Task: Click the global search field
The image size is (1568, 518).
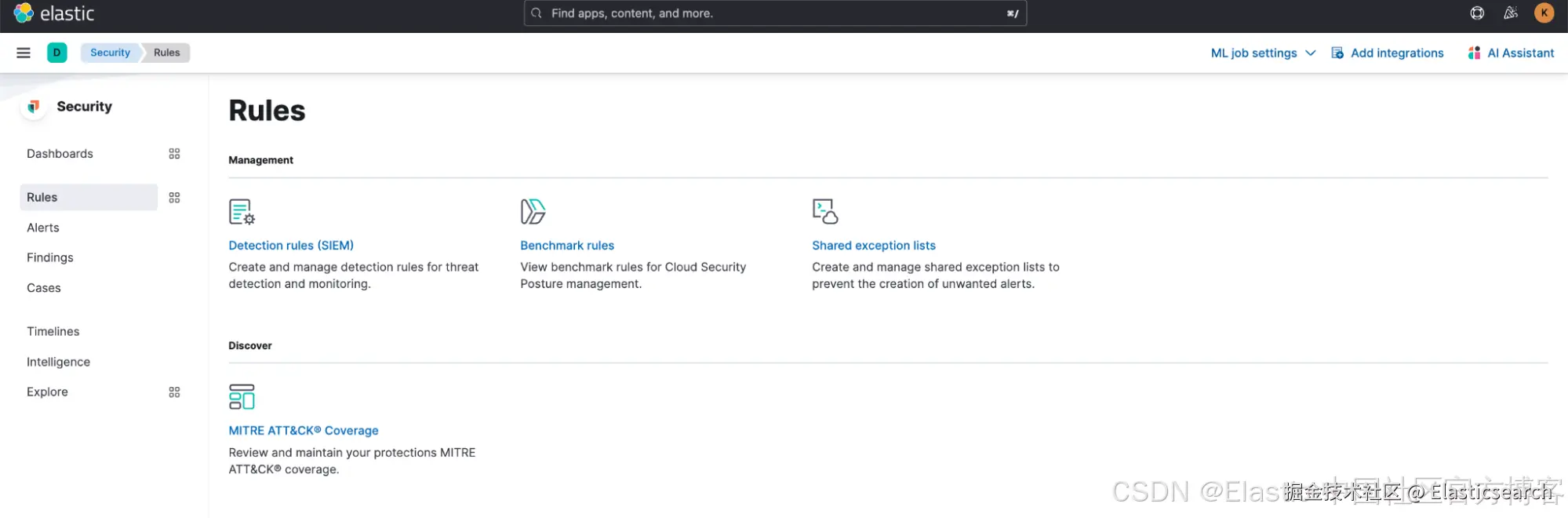Action: click(x=775, y=13)
